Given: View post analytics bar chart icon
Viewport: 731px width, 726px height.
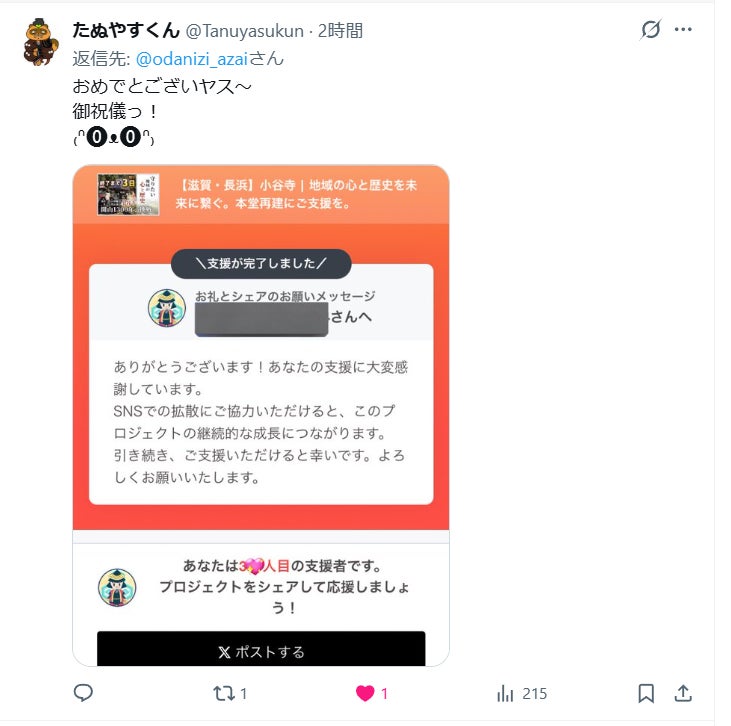Looking at the screenshot, I should click(x=505, y=693).
